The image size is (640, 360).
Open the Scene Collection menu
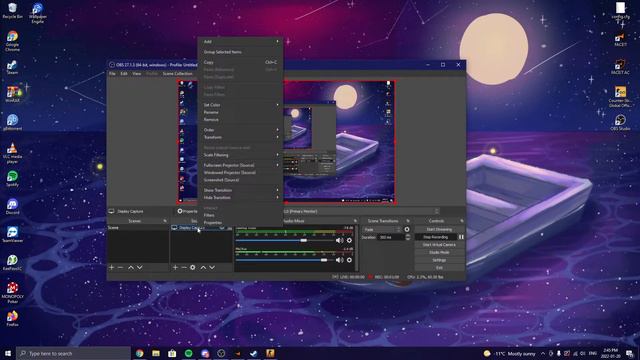point(177,73)
